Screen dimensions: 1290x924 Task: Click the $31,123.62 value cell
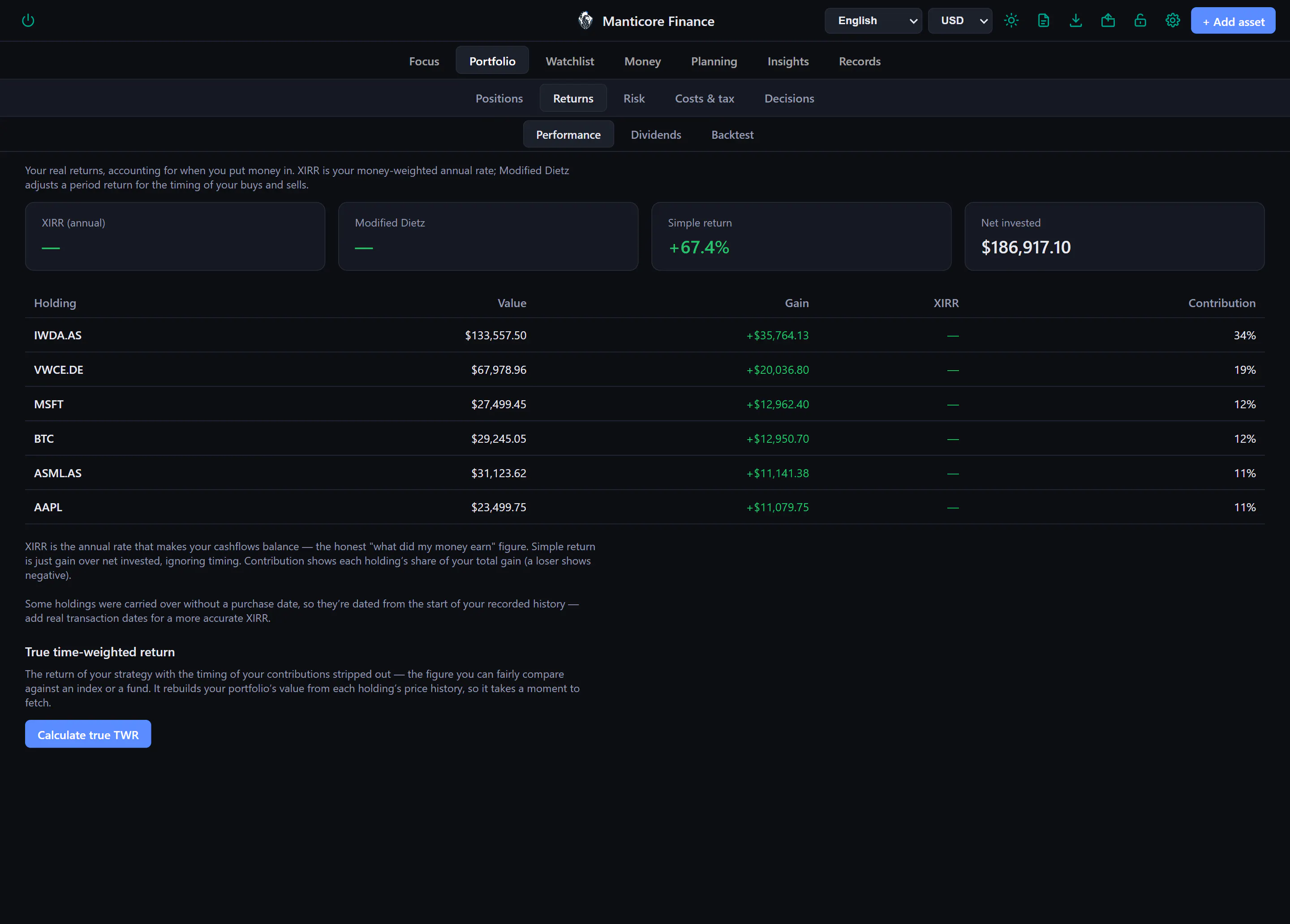(x=499, y=473)
